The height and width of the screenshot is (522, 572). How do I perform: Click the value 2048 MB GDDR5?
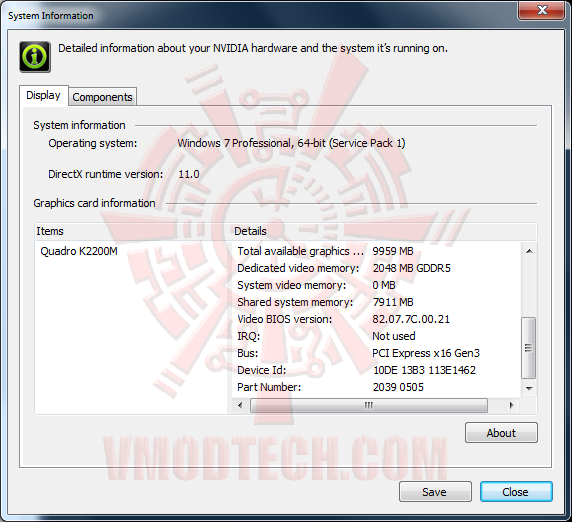pyautogui.click(x=411, y=268)
